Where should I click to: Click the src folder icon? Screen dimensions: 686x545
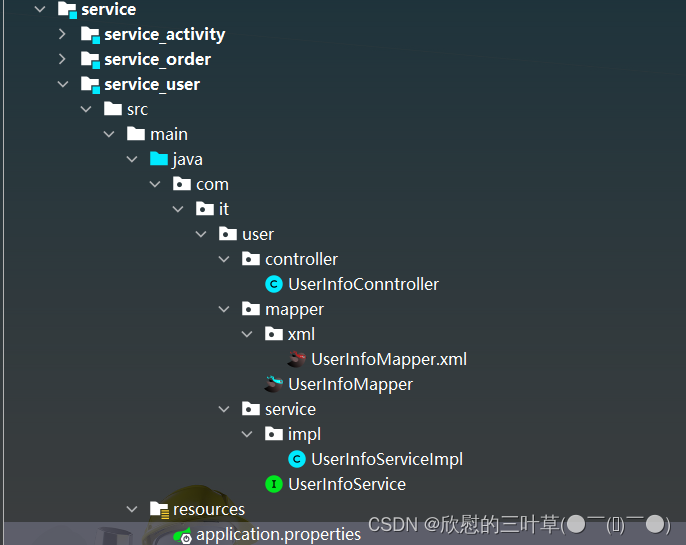click(113, 109)
